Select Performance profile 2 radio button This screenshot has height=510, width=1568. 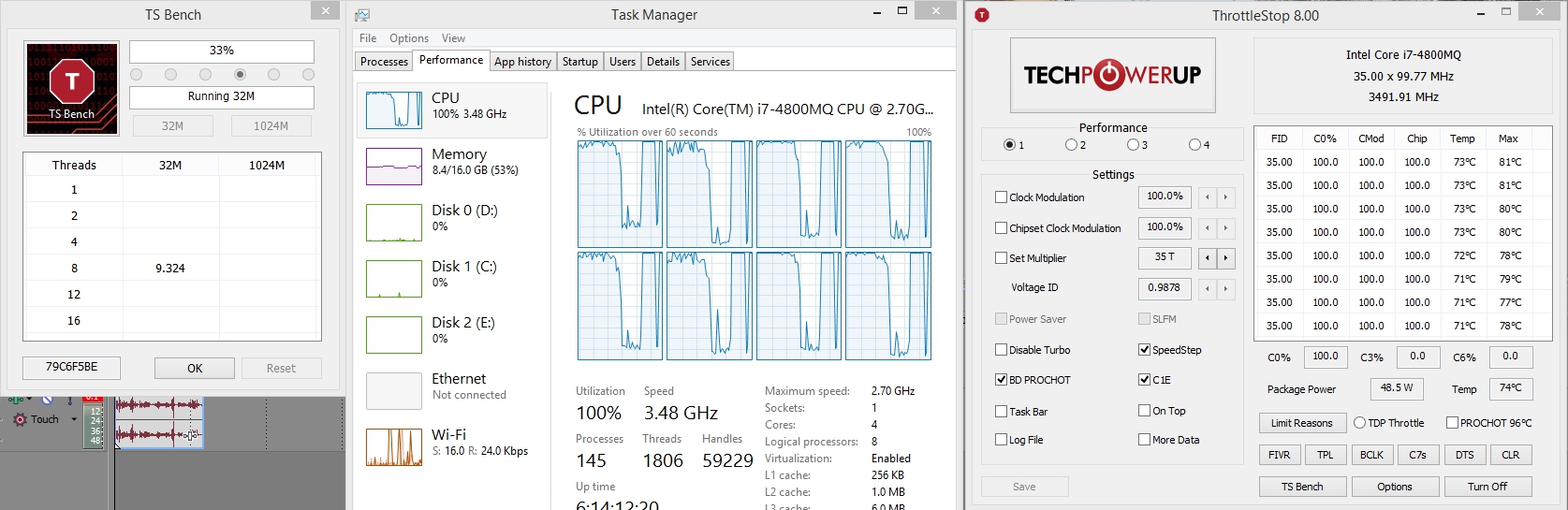tap(1071, 145)
